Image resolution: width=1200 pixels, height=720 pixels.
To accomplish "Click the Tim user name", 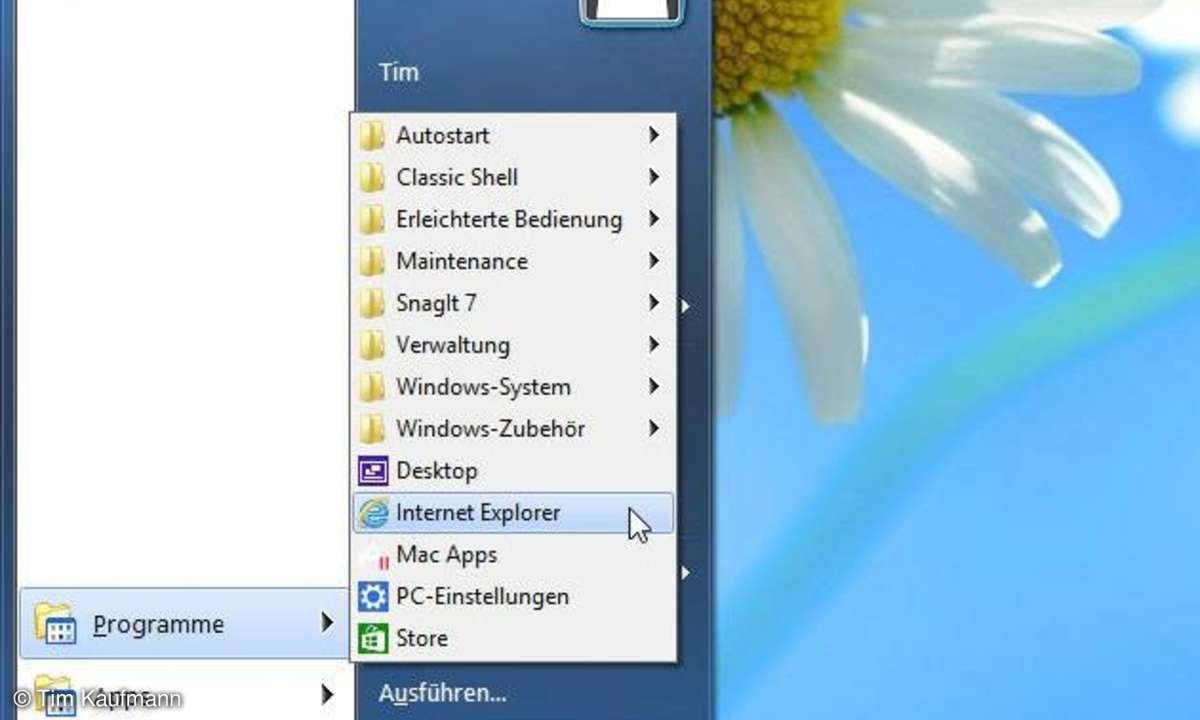I will (399, 72).
